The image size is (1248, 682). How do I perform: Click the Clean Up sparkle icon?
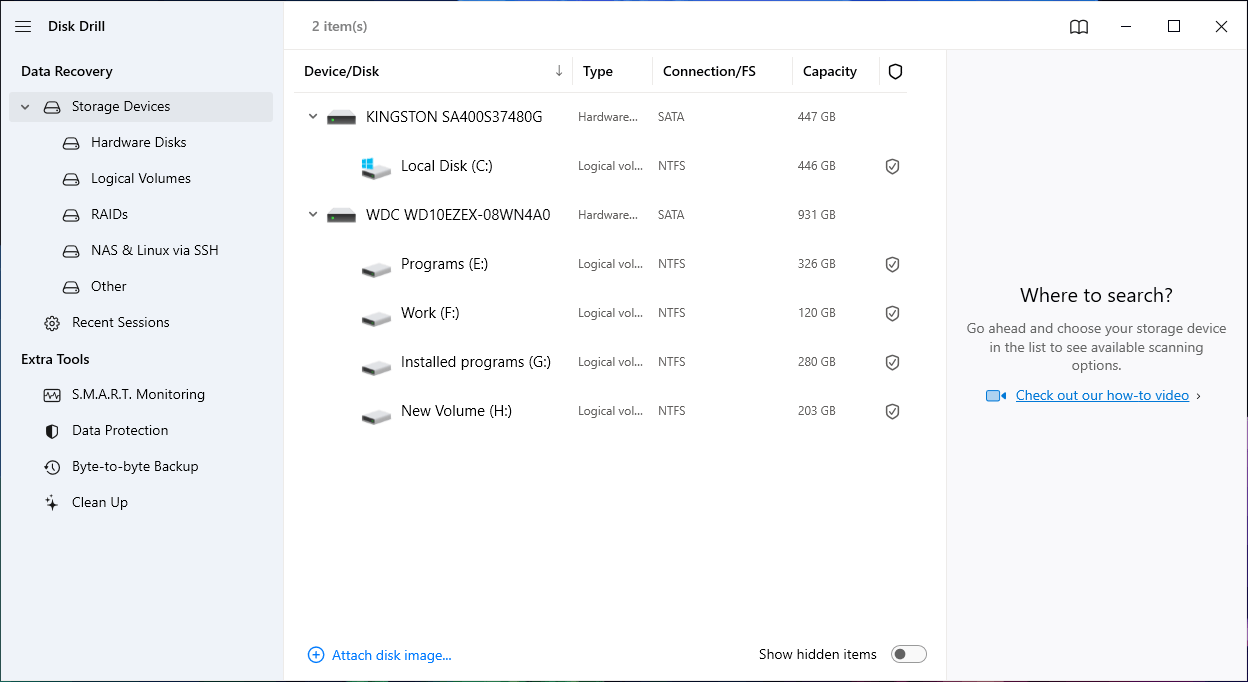(52, 503)
